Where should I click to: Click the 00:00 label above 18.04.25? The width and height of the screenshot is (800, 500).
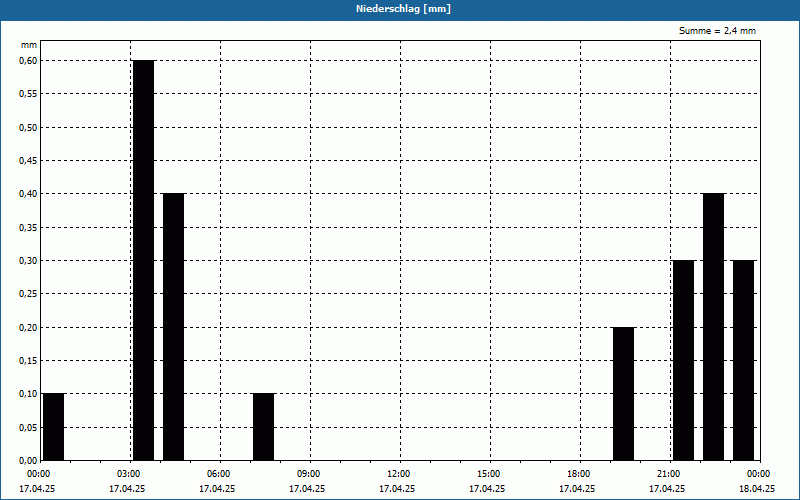759,474
